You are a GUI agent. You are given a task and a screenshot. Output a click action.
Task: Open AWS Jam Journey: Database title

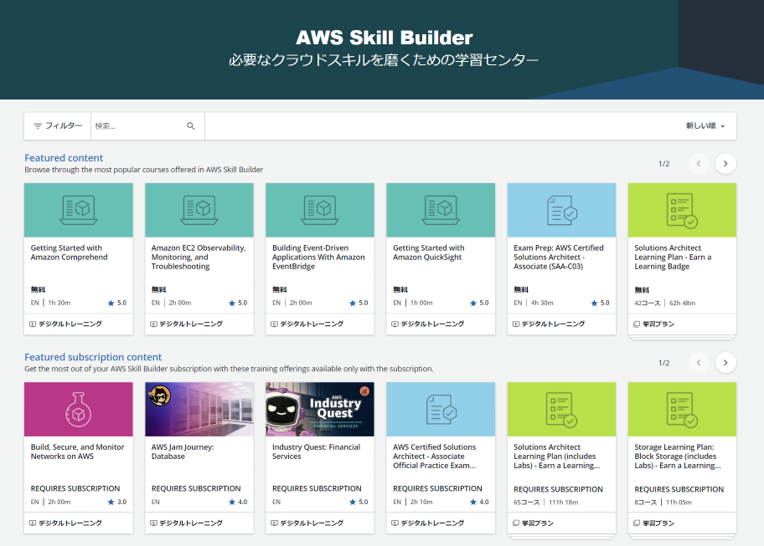point(183,452)
